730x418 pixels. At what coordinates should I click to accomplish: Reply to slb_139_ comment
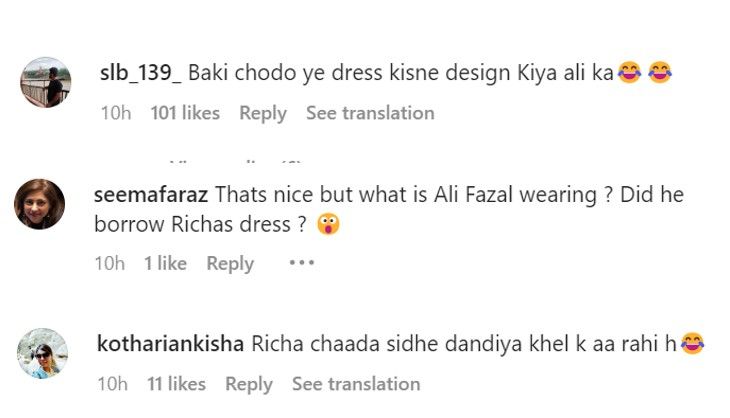pos(262,113)
